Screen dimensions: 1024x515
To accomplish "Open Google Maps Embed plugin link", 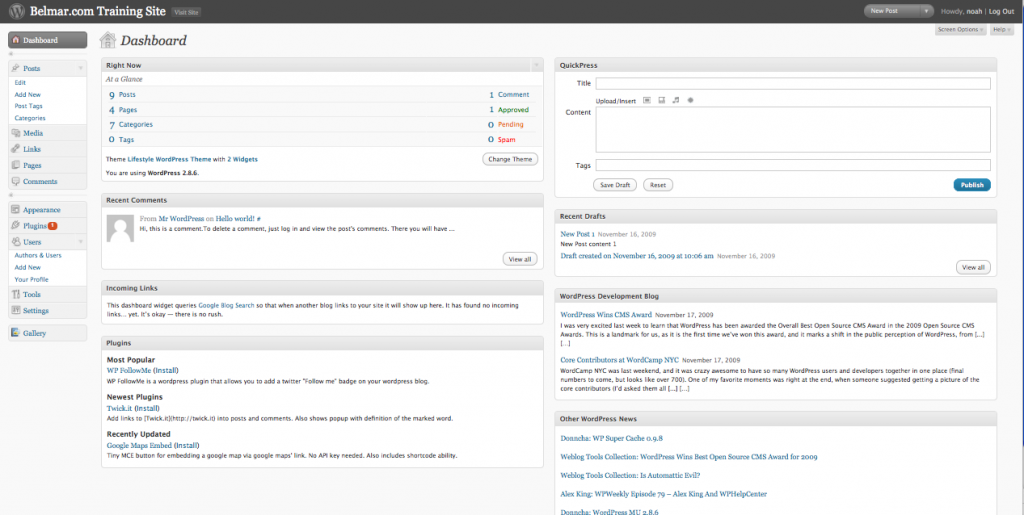I will pos(139,445).
